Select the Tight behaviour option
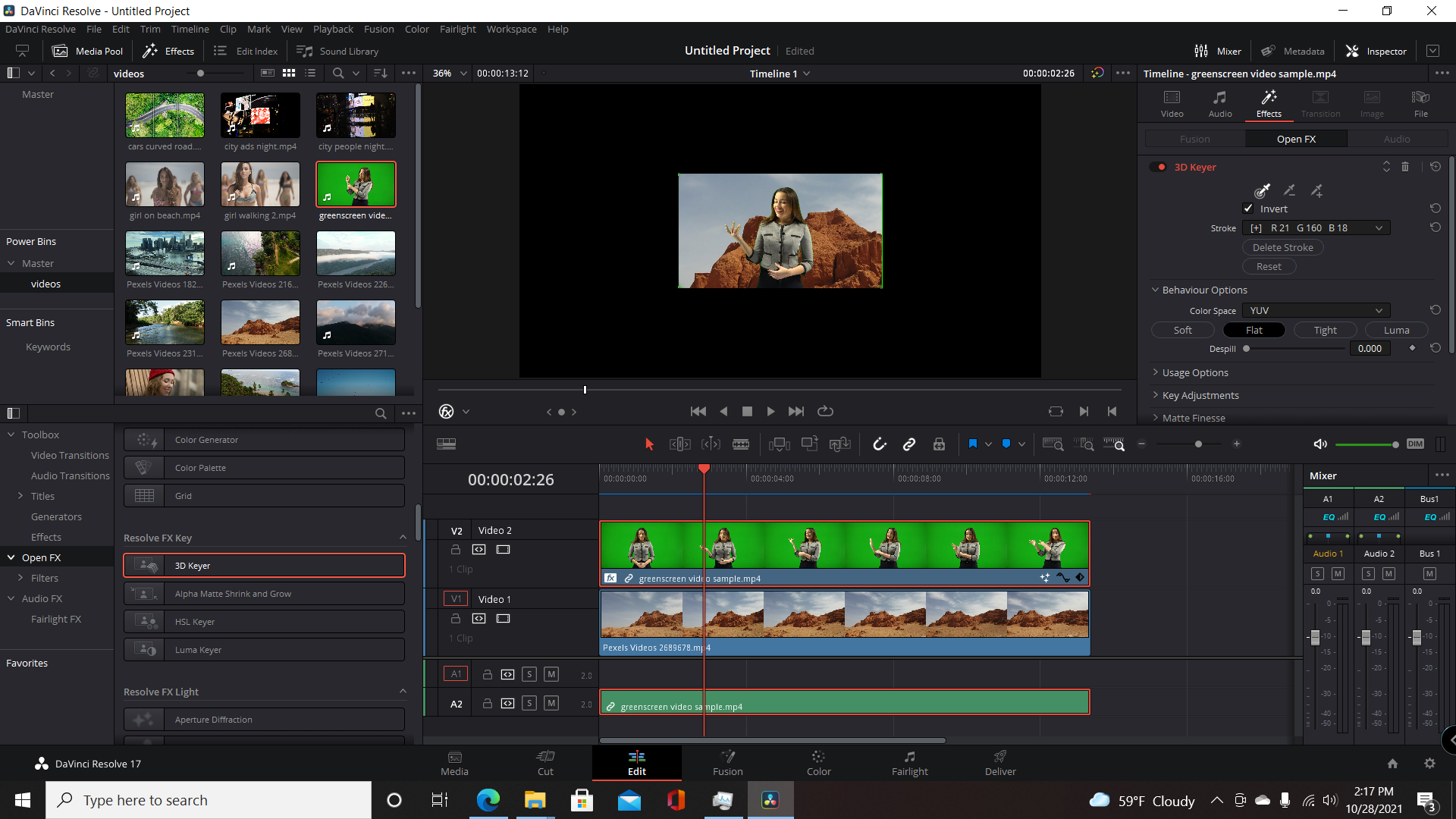 [1325, 331]
